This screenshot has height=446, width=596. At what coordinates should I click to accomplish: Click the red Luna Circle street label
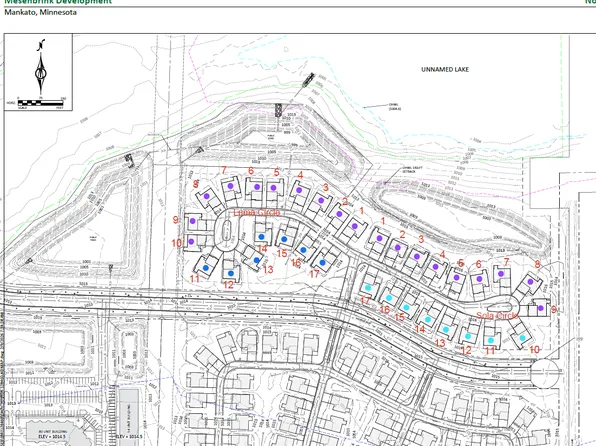(257, 212)
